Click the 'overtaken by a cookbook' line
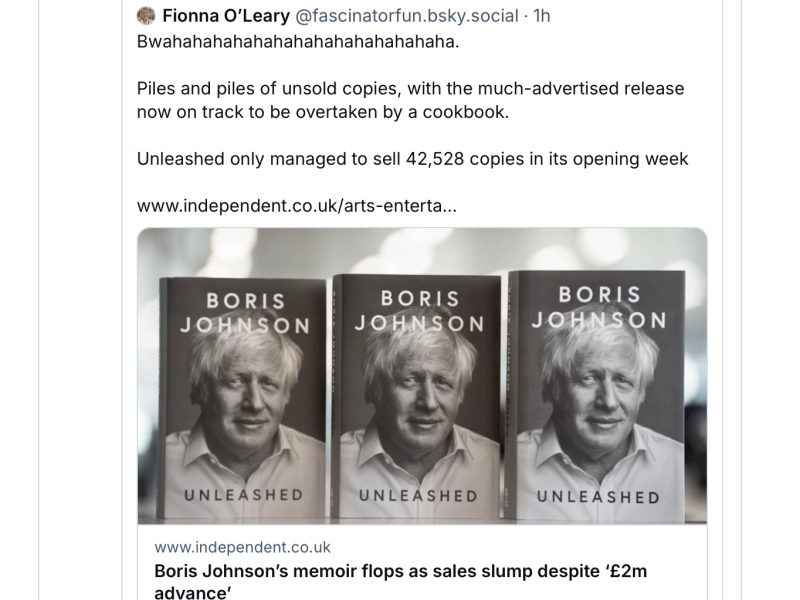 pyautogui.click(x=322, y=112)
